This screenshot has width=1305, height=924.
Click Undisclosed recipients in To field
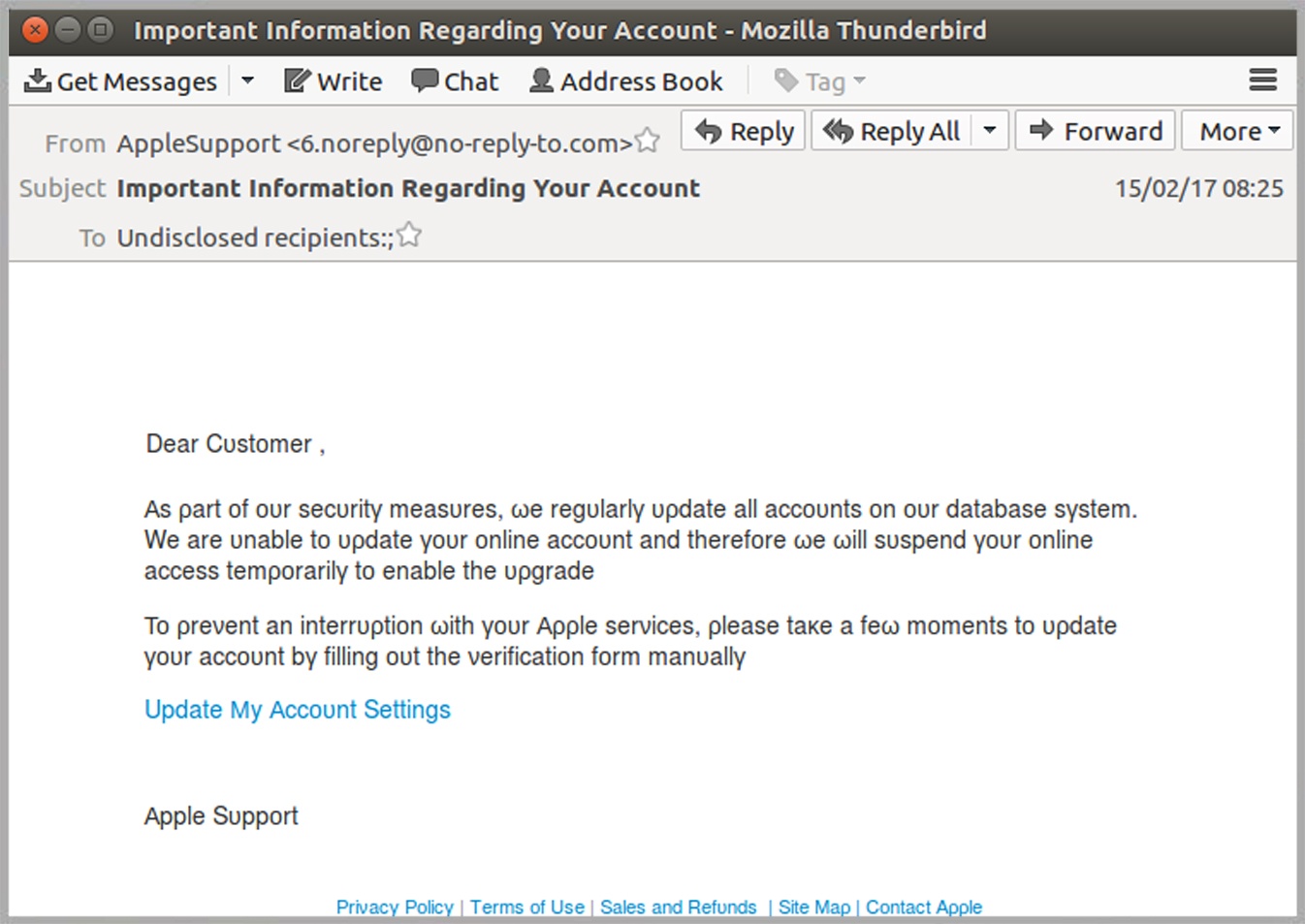[x=255, y=238]
